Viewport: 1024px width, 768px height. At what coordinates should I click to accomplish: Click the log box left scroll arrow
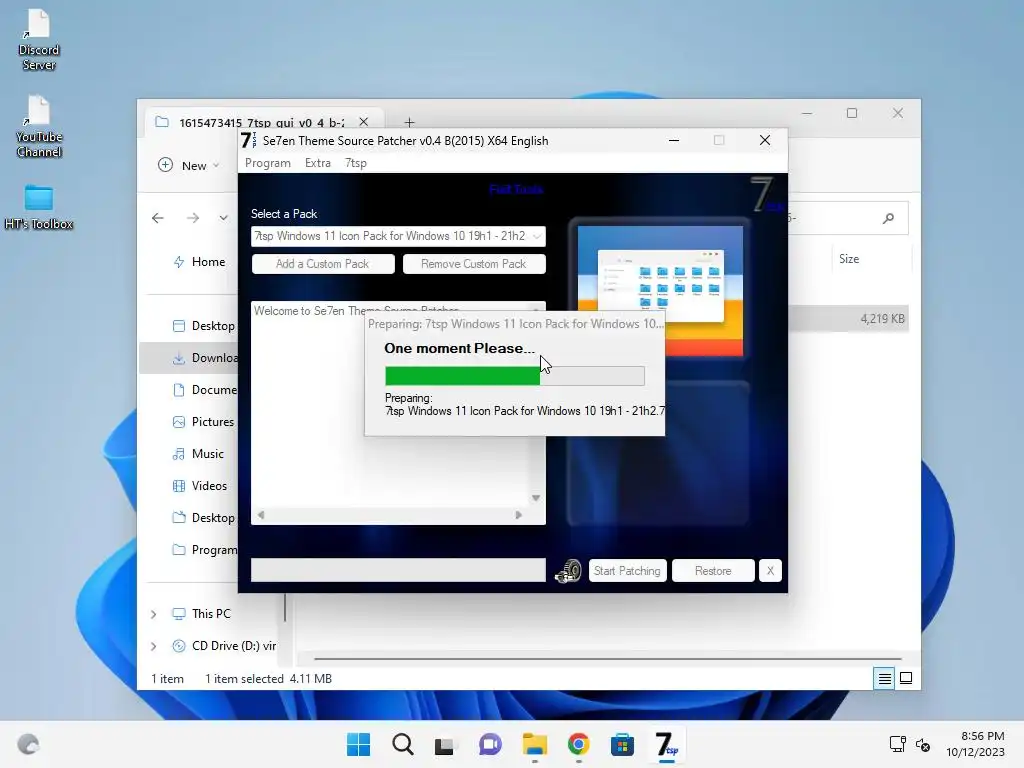click(261, 515)
